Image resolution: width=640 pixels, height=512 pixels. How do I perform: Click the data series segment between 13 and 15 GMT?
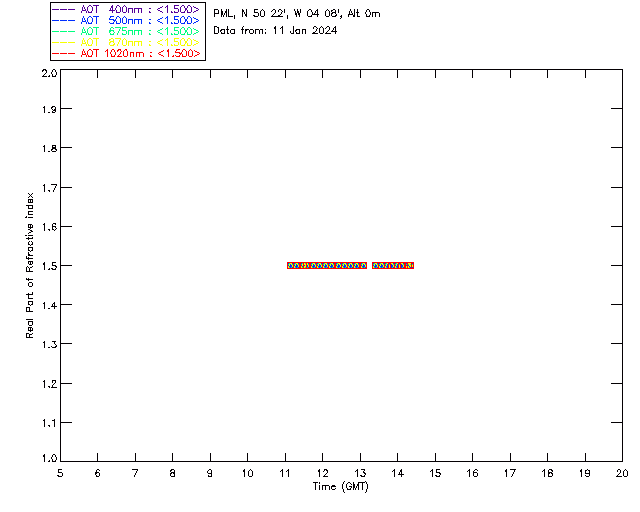click(393, 265)
